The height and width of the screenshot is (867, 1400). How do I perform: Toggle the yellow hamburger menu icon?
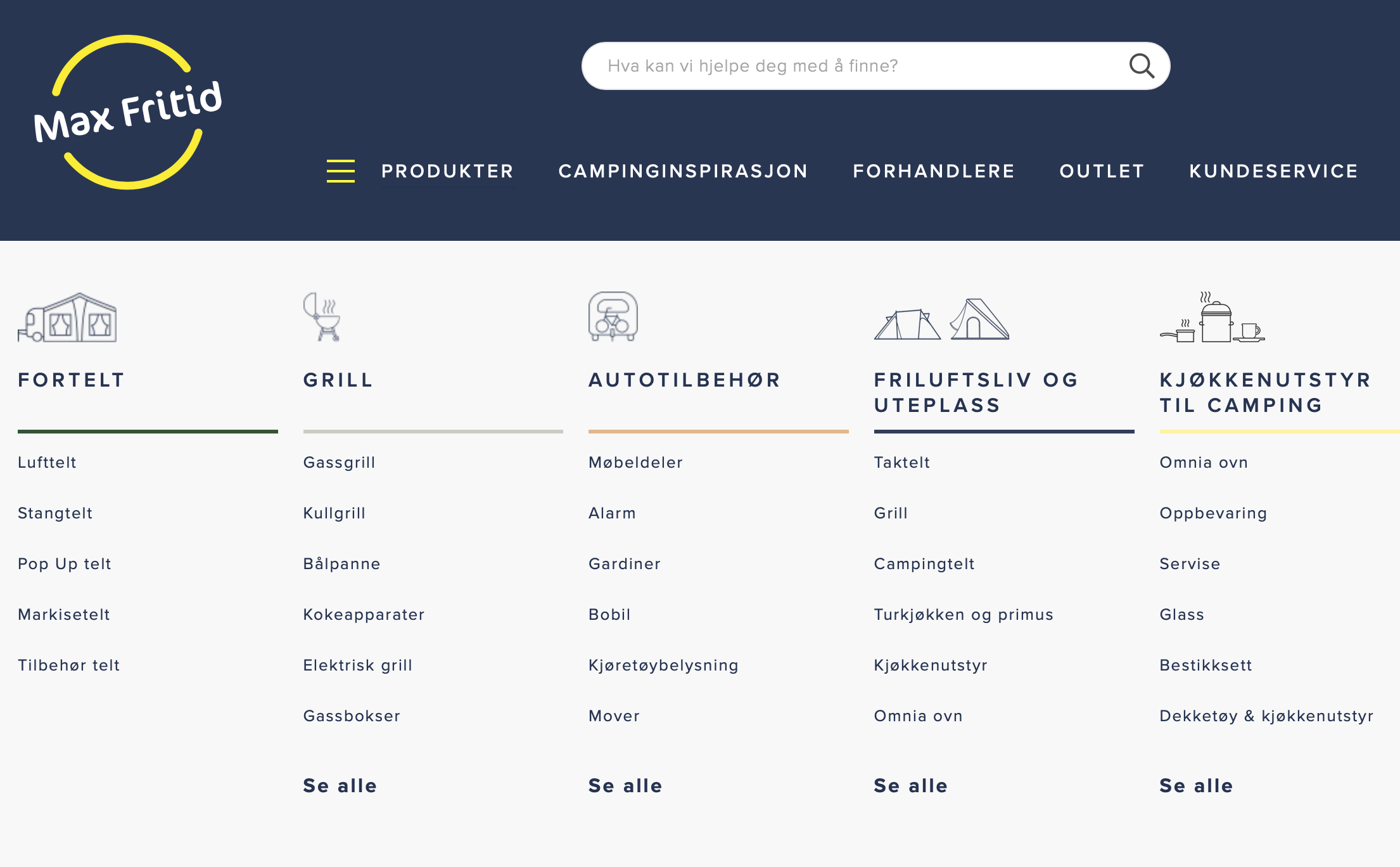340,171
